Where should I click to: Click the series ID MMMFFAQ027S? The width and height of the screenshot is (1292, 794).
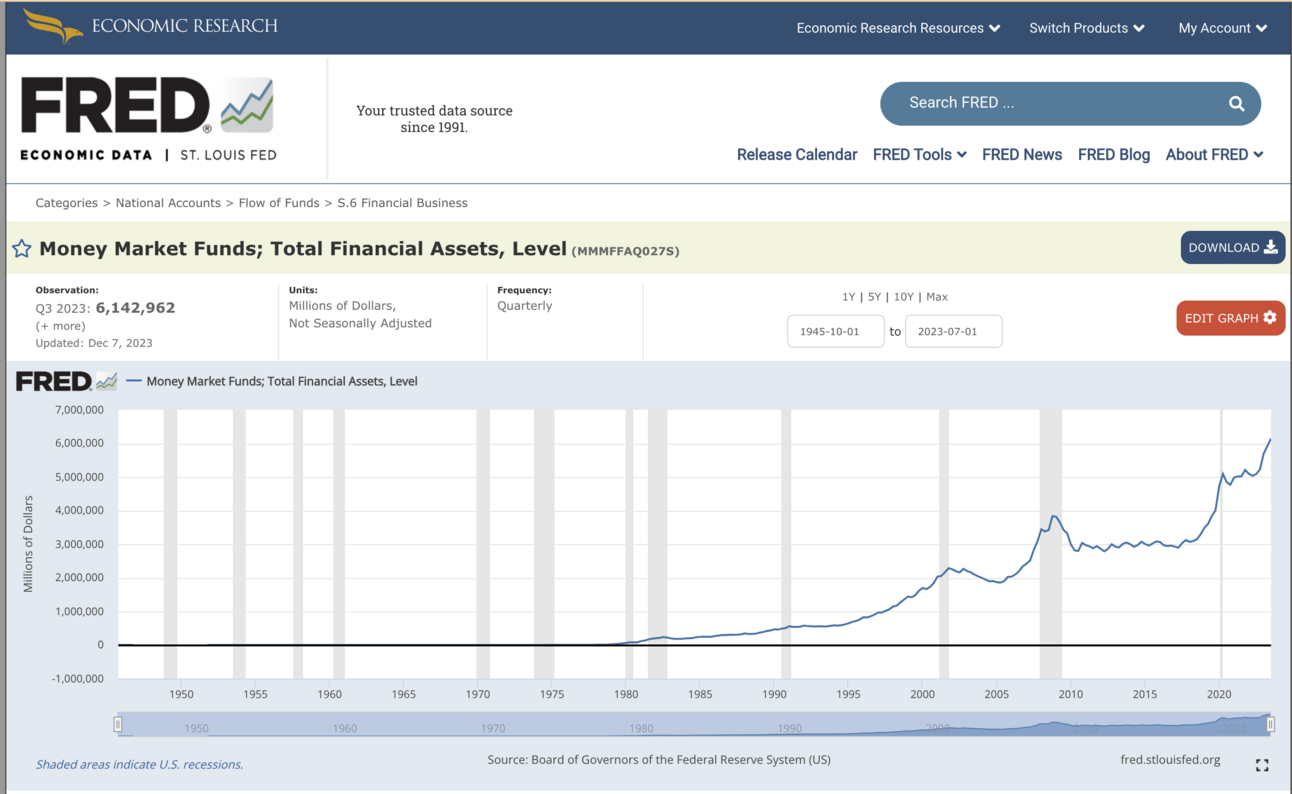[x=625, y=251]
